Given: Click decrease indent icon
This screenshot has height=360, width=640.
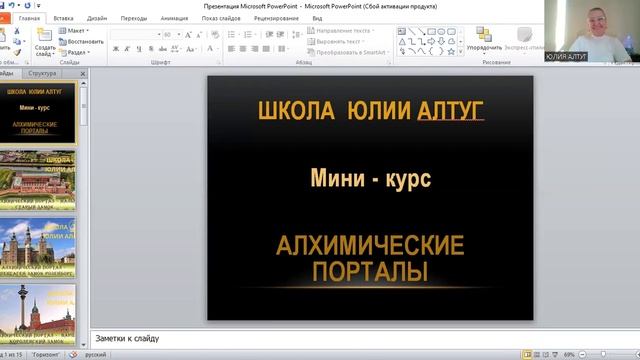Looking at the screenshot, I should click(x=269, y=35).
